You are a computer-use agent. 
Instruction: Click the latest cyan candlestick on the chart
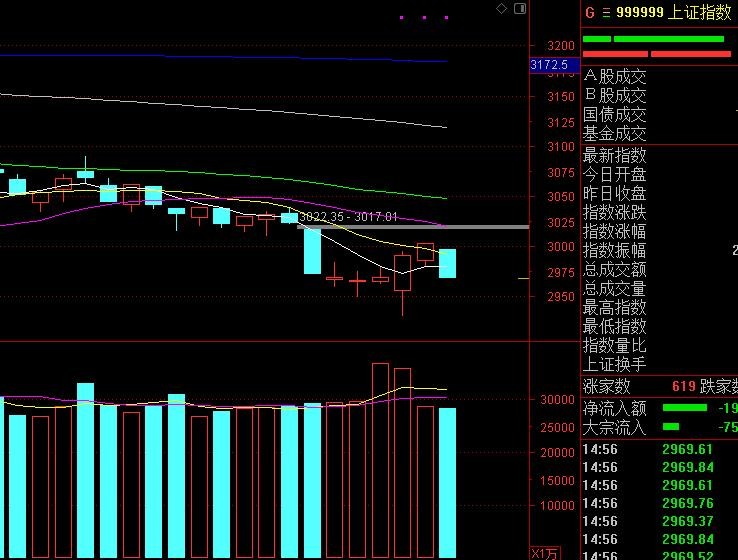tap(447, 263)
